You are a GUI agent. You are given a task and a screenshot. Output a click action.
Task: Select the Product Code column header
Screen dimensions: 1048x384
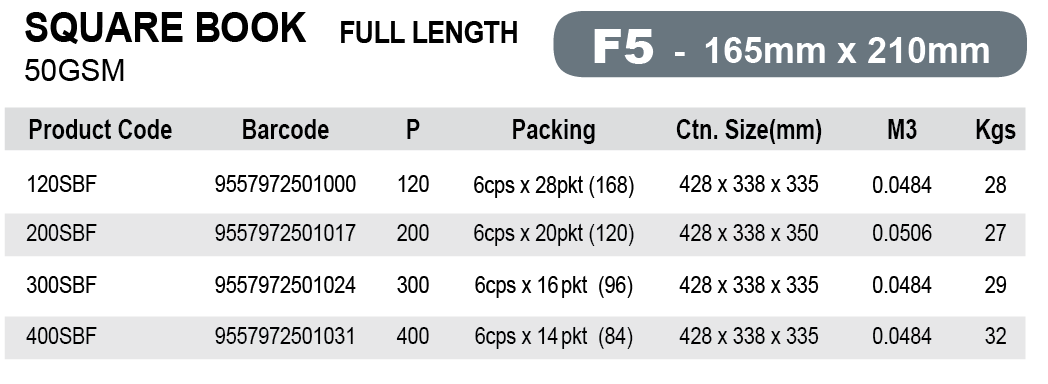click(x=100, y=130)
